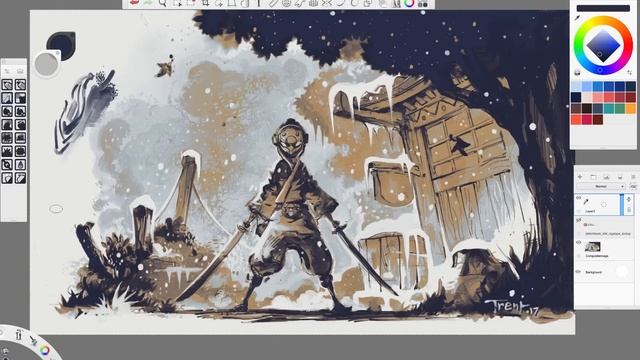Screen dimensions: 640x360
Task: Click the red Undo arrow in top toolbar
Action: (x=134, y=3)
